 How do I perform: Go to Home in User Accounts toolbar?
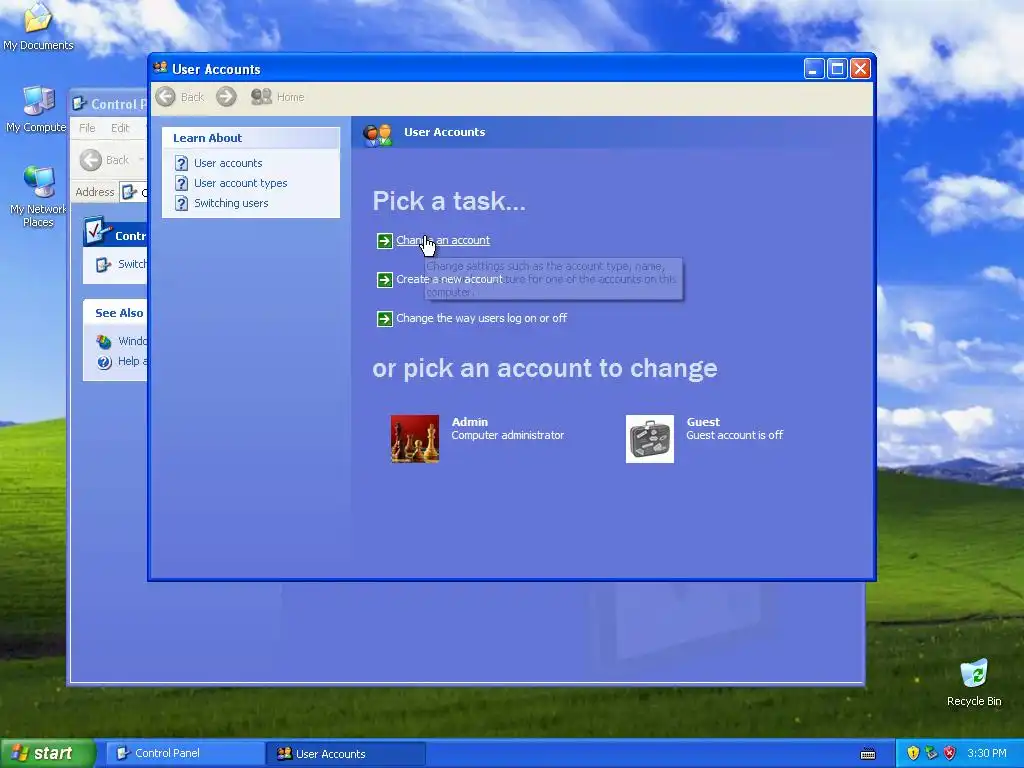click(278, 97)
